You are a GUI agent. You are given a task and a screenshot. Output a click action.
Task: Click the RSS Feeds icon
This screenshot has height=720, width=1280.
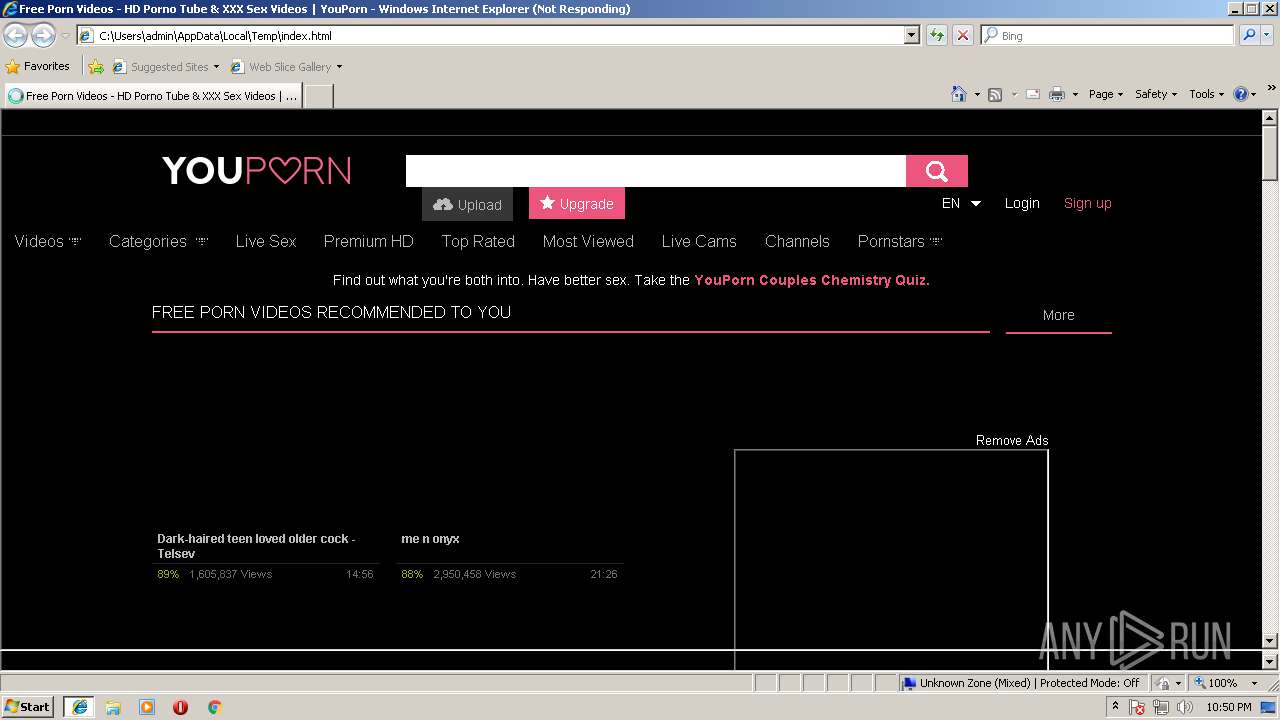tap(995, 94)
